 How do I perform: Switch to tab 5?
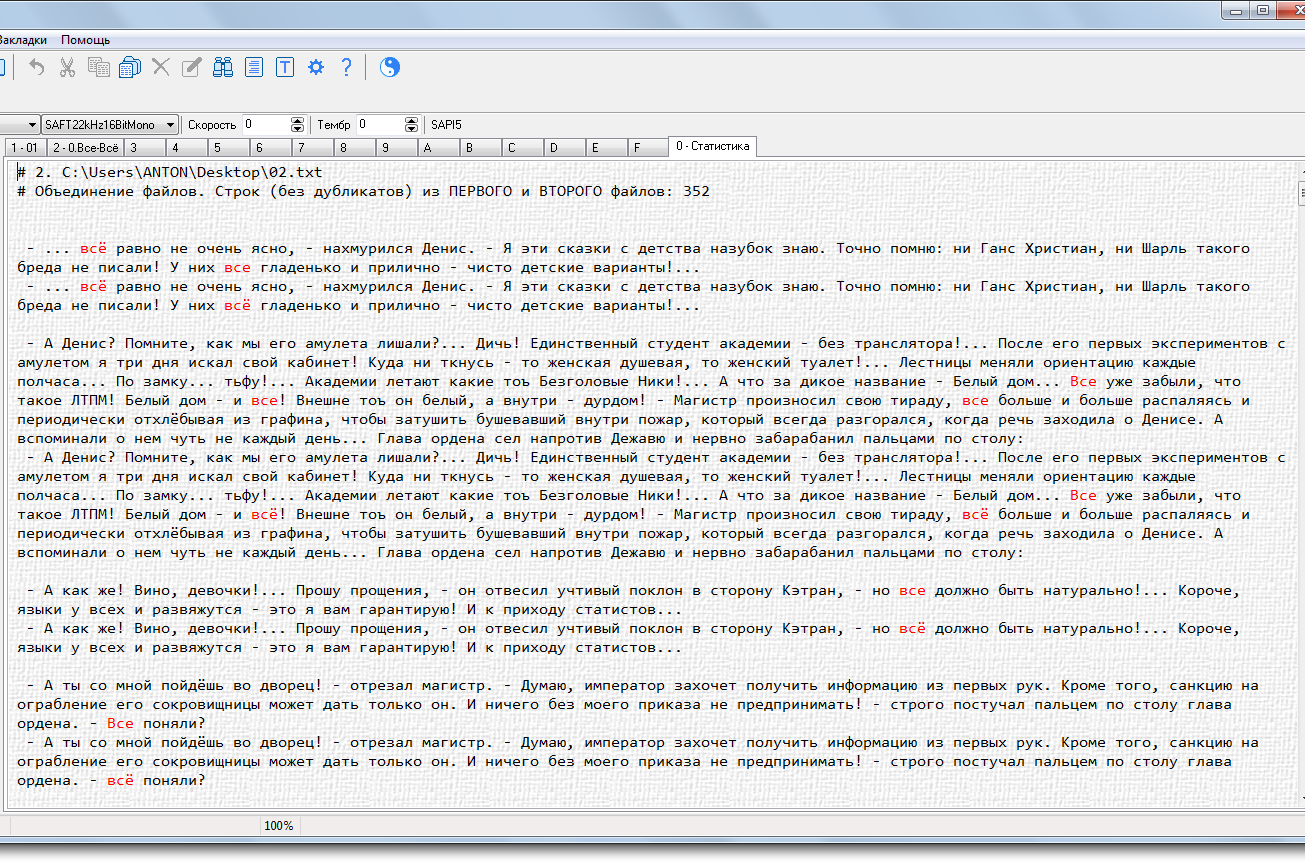pyautogui.click(x=229, y=147)
